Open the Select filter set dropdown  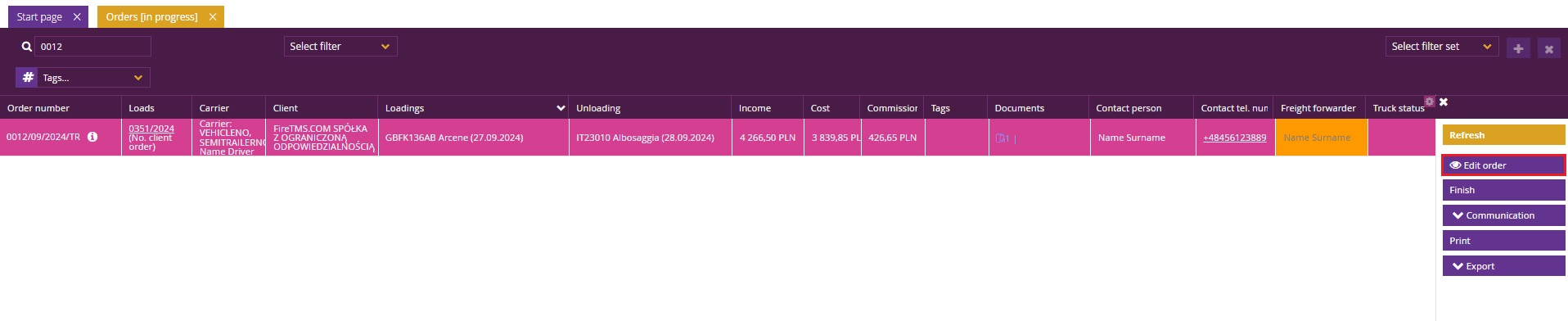tap(1442, 47)
